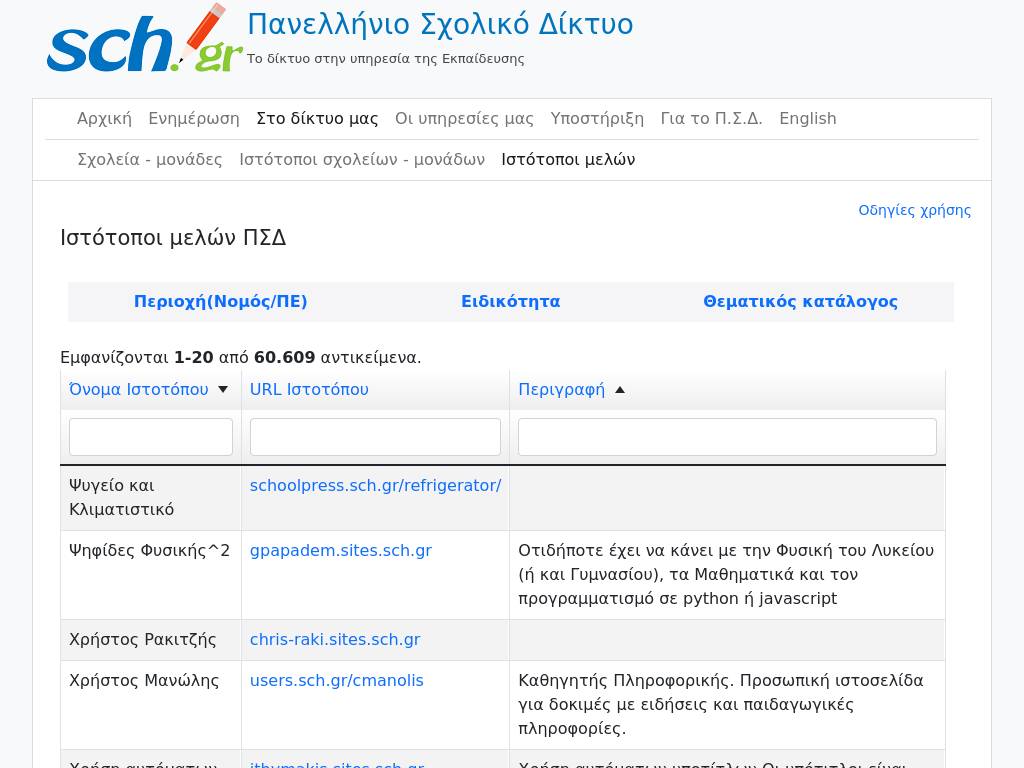This screenshot has width=1024, height=768.
Task: Expand the Περιοχή(Νομός/ΠΕ) filter
Action: (221, 302)
